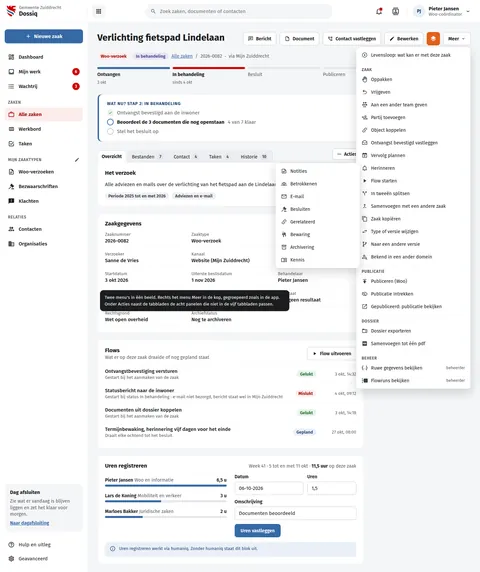Click the Bewerken button
480x572 pixels.
click(x=404, y=38)
